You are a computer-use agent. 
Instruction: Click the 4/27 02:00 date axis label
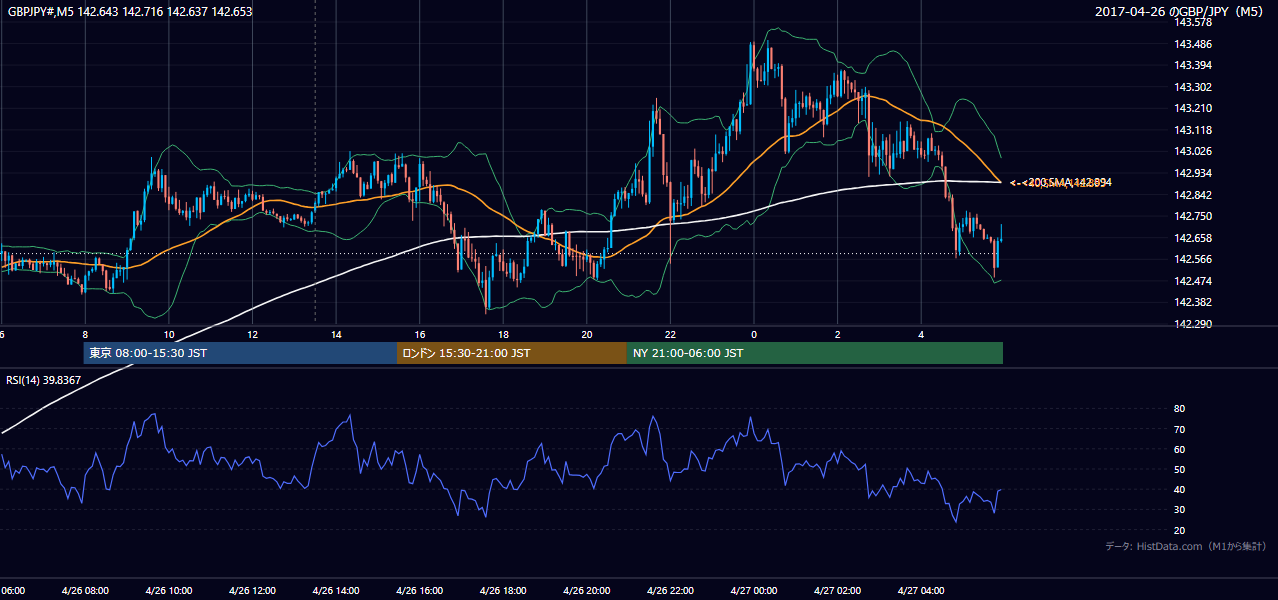coord(838,590)
